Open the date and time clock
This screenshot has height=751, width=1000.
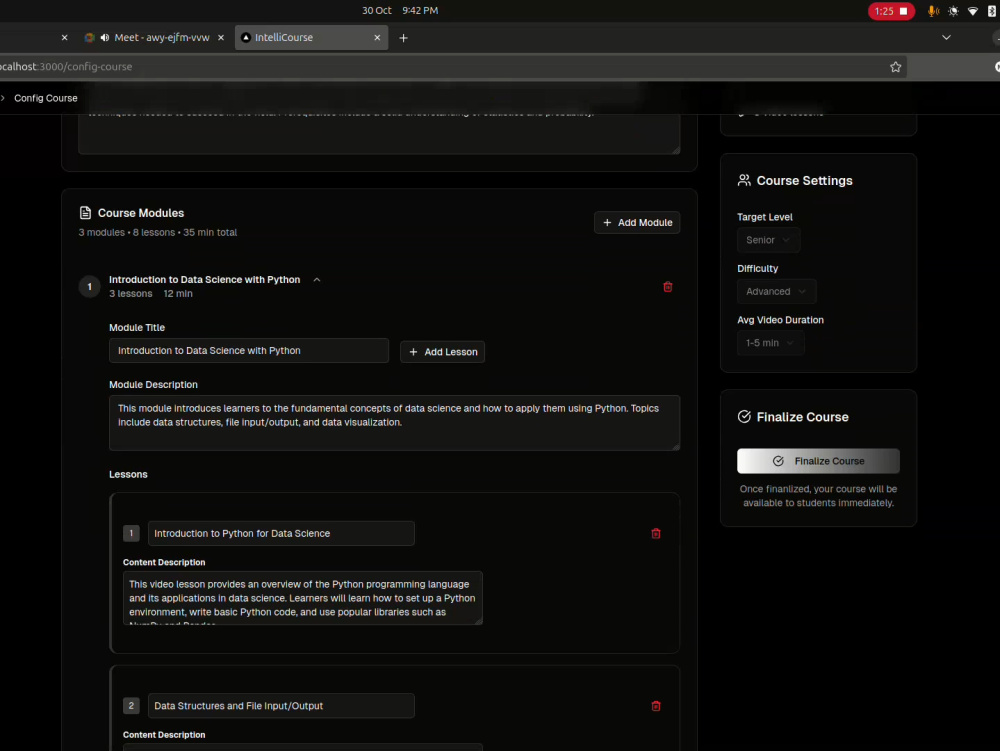coord(400,11)
